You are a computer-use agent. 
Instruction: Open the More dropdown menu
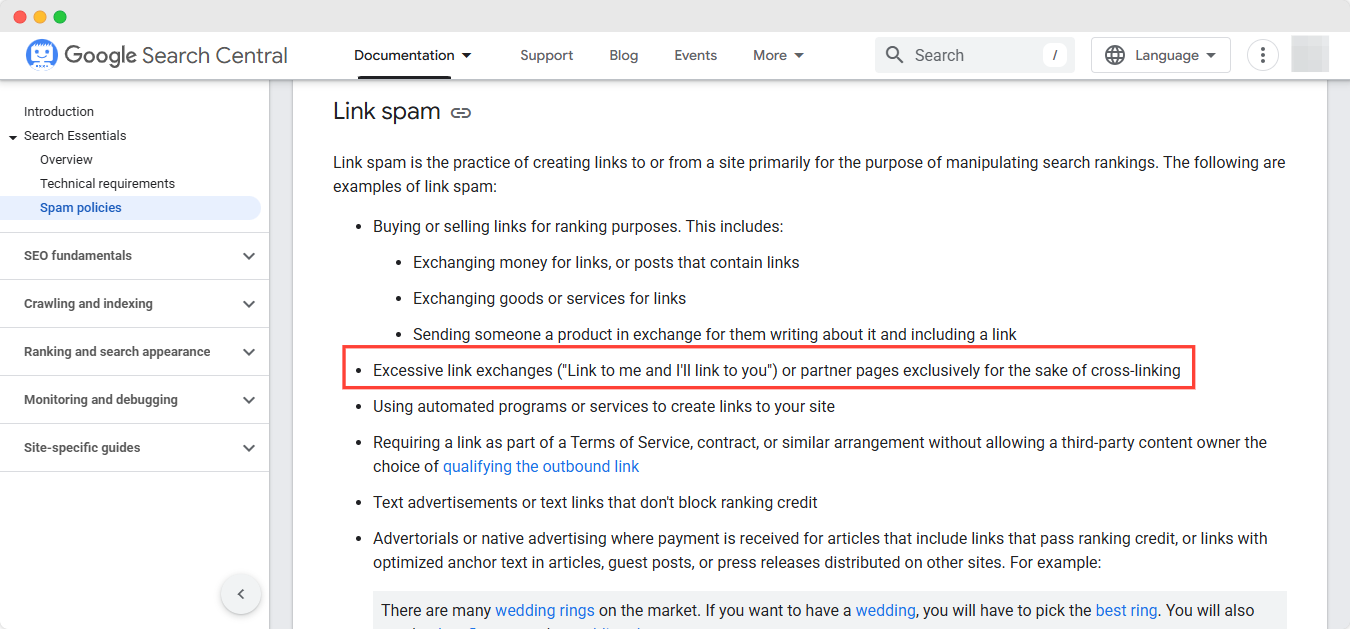778,55
